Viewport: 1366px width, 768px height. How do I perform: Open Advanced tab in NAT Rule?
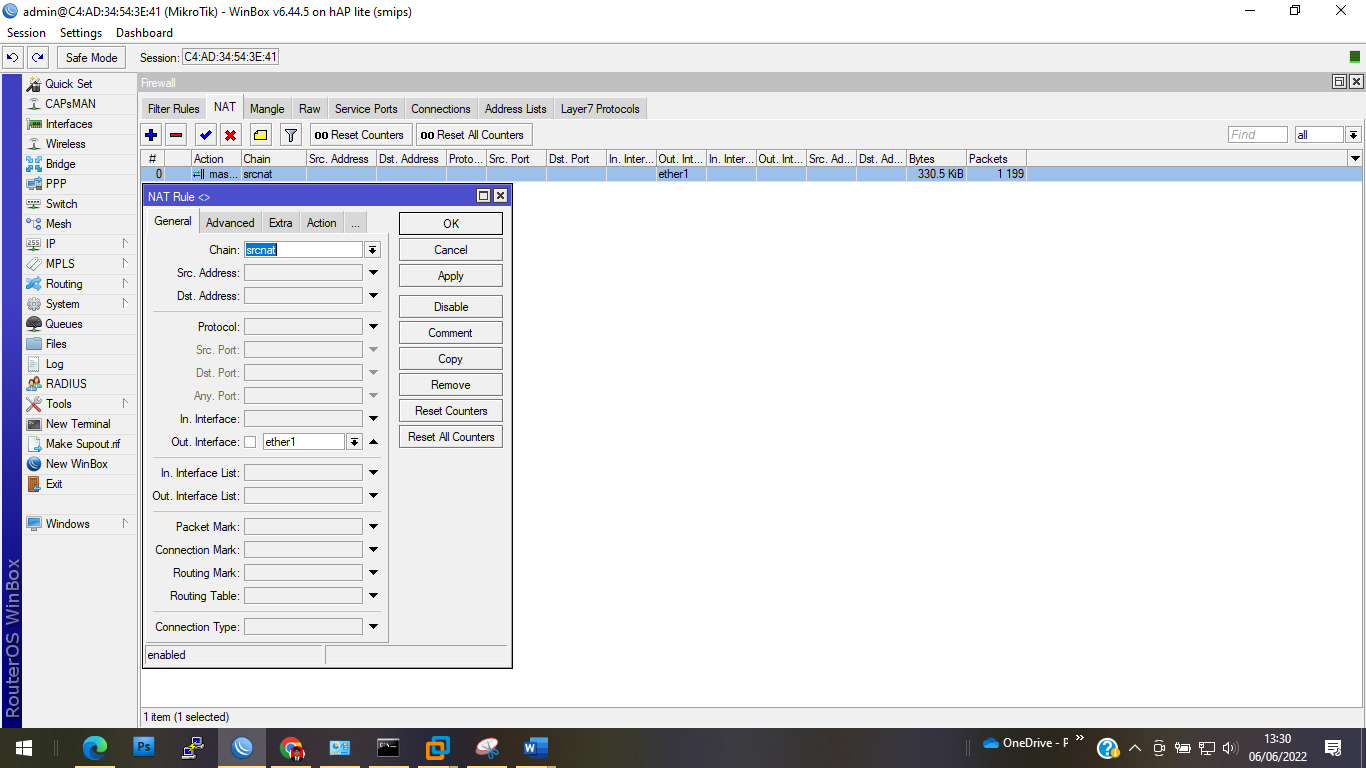[230, 223]
